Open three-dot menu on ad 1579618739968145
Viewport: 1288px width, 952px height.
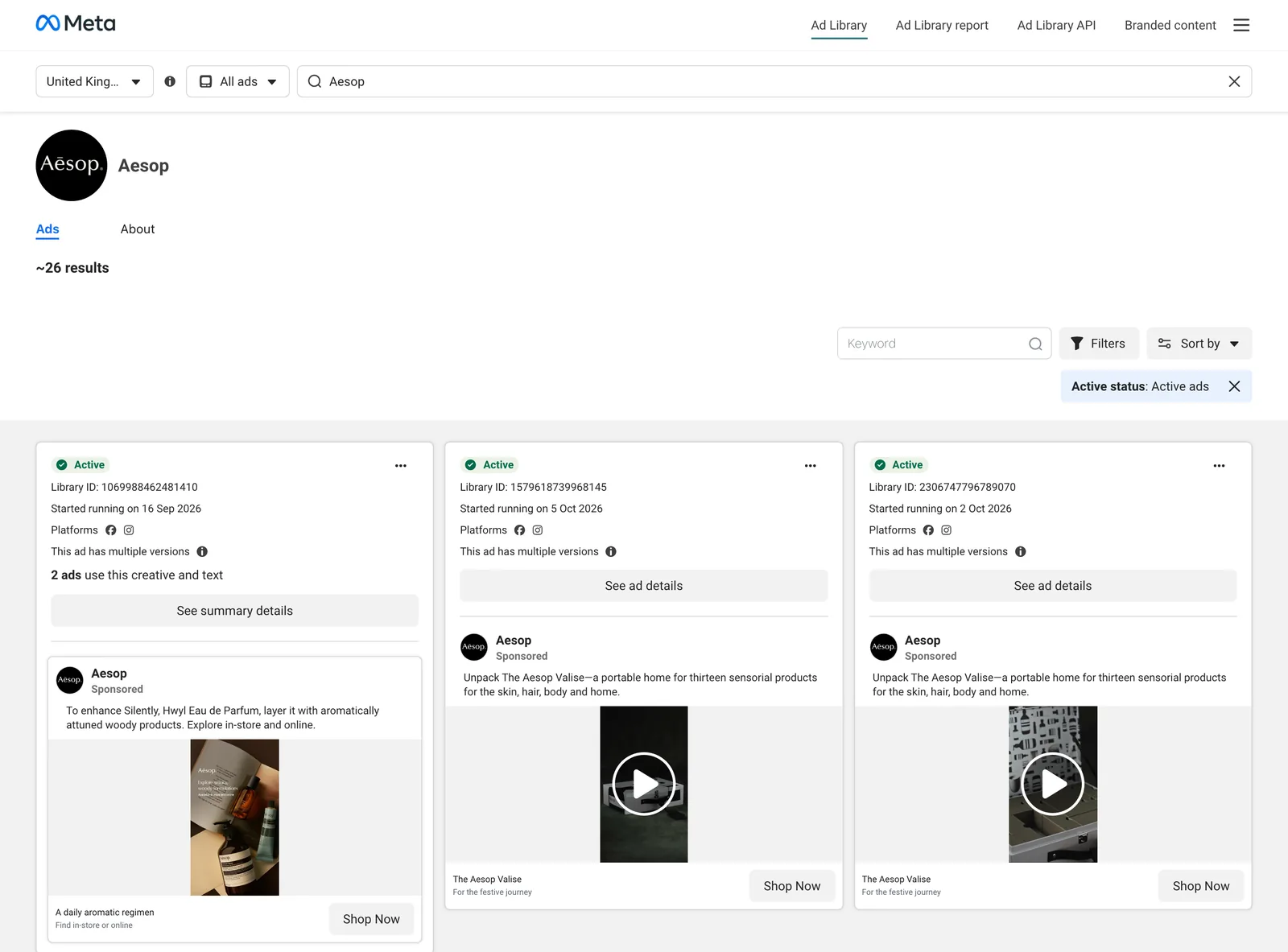click(810, 466)
